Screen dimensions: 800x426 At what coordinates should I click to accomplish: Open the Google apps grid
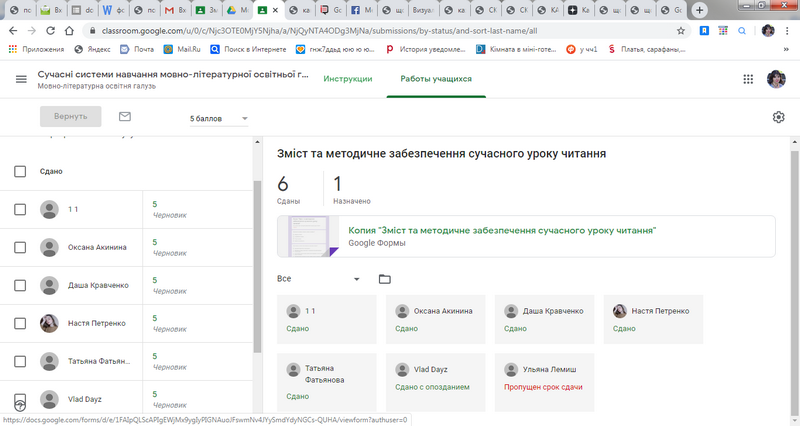(x=748, y=80)
